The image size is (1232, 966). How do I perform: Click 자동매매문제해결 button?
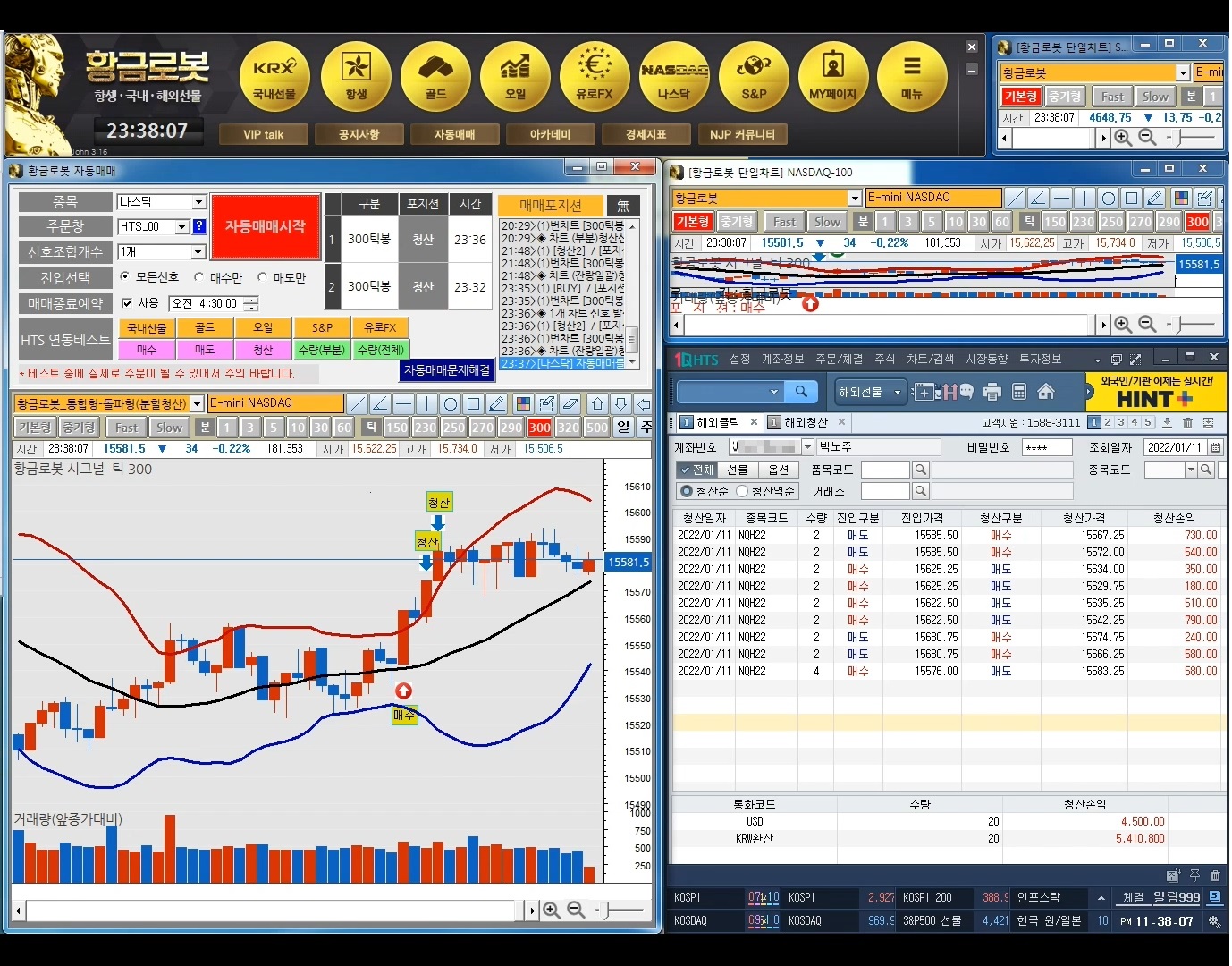447,369
